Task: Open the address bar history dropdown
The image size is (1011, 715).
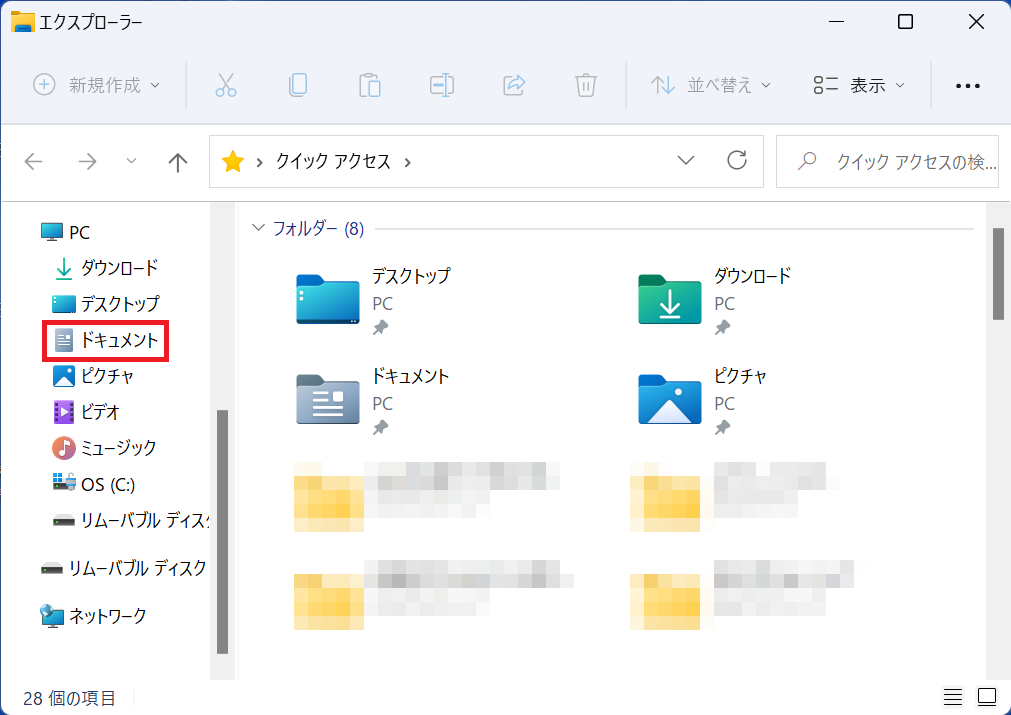Action: 686,160
